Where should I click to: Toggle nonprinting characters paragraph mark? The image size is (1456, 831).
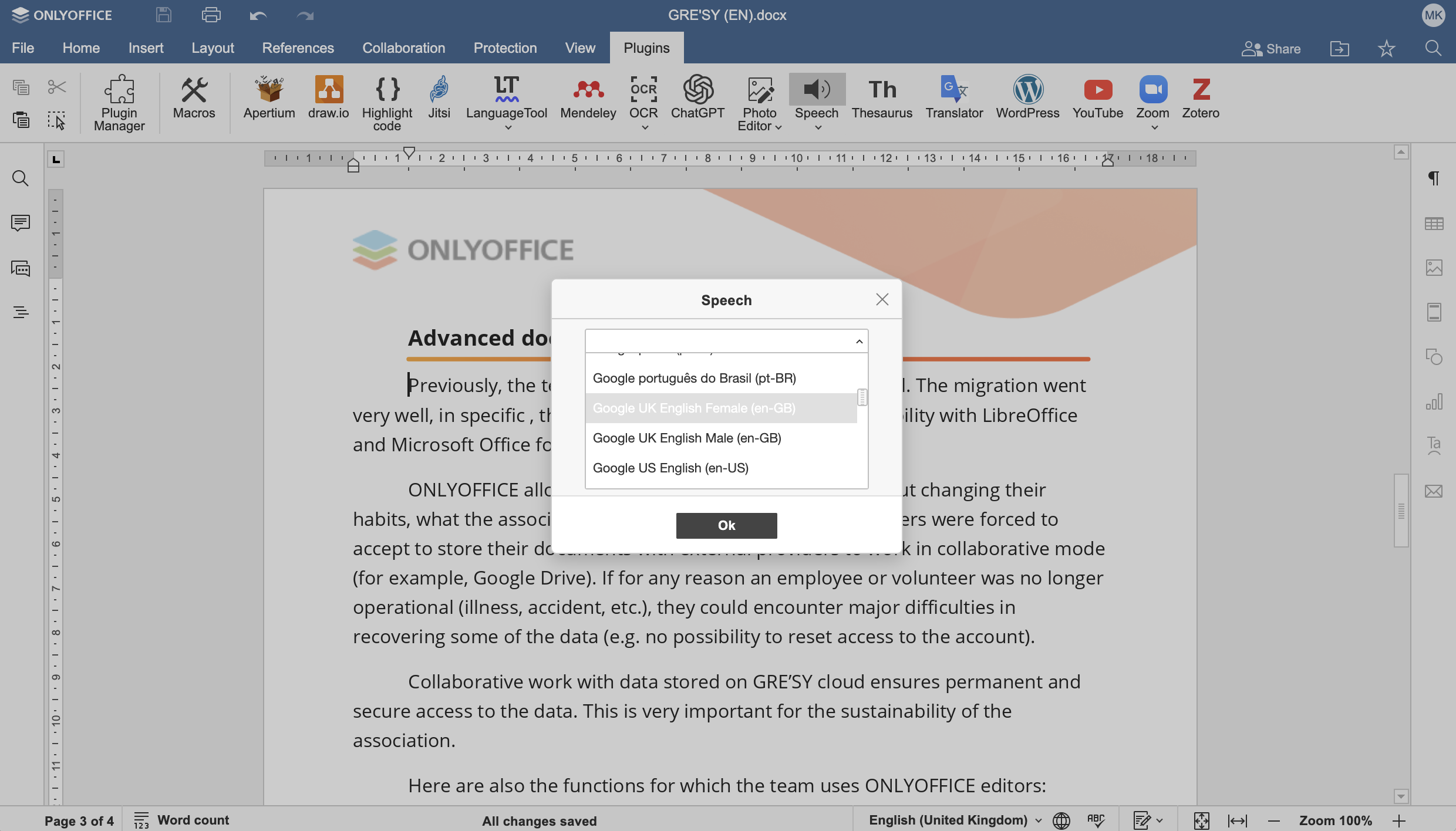(x=1434, y=178)
